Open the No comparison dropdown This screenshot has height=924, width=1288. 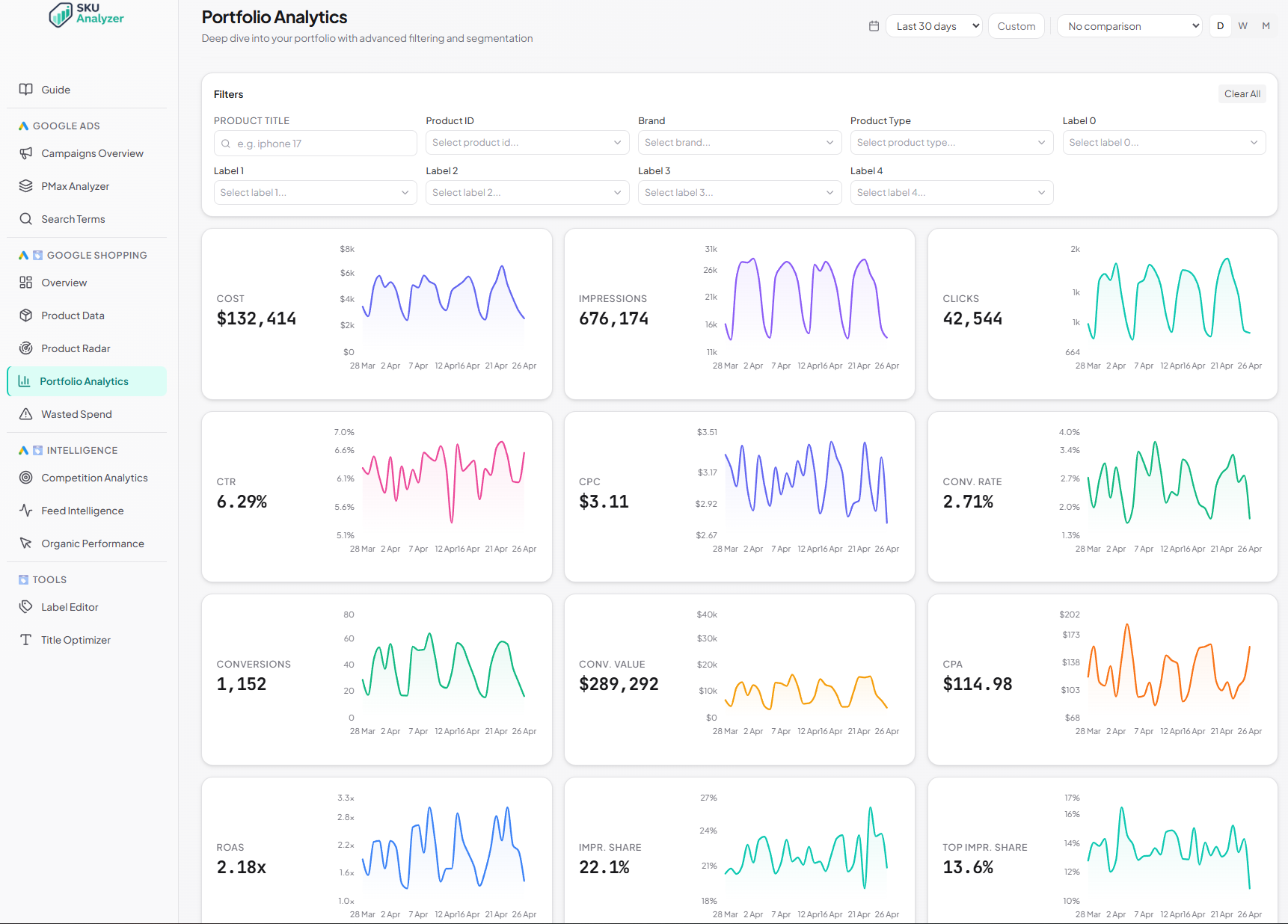pos(1129,26)
